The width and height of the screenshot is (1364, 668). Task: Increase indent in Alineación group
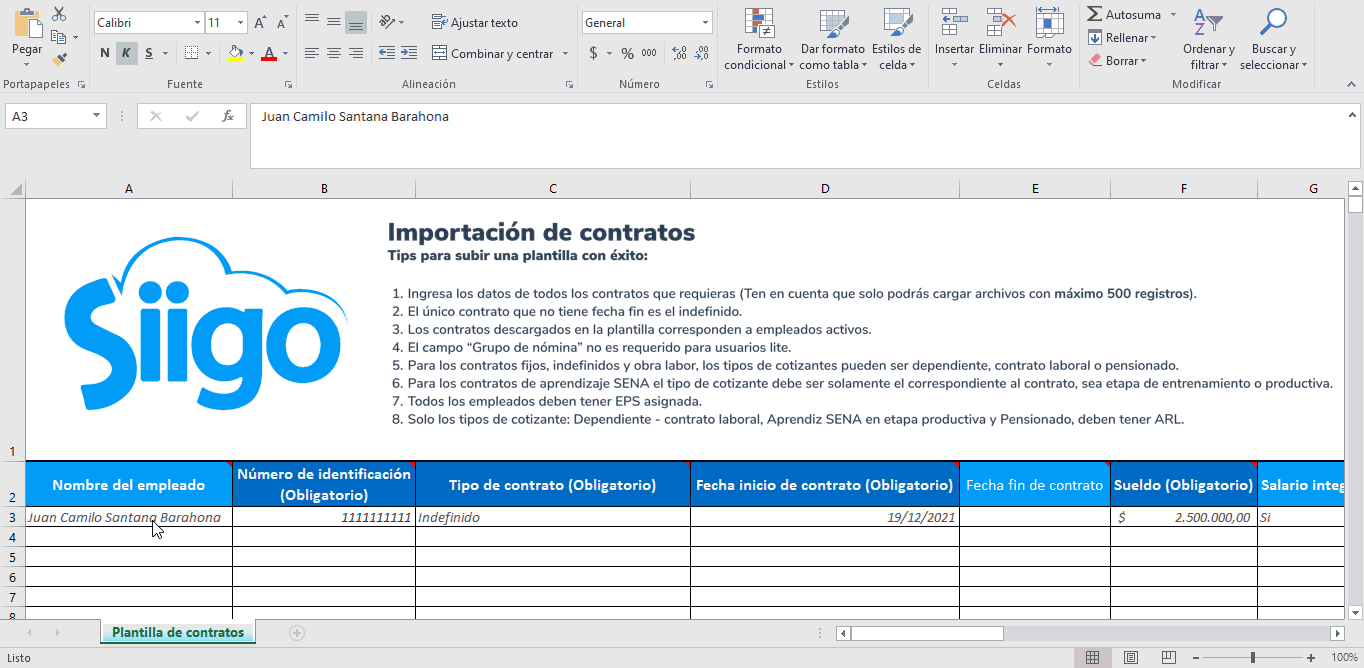point(408,53)
